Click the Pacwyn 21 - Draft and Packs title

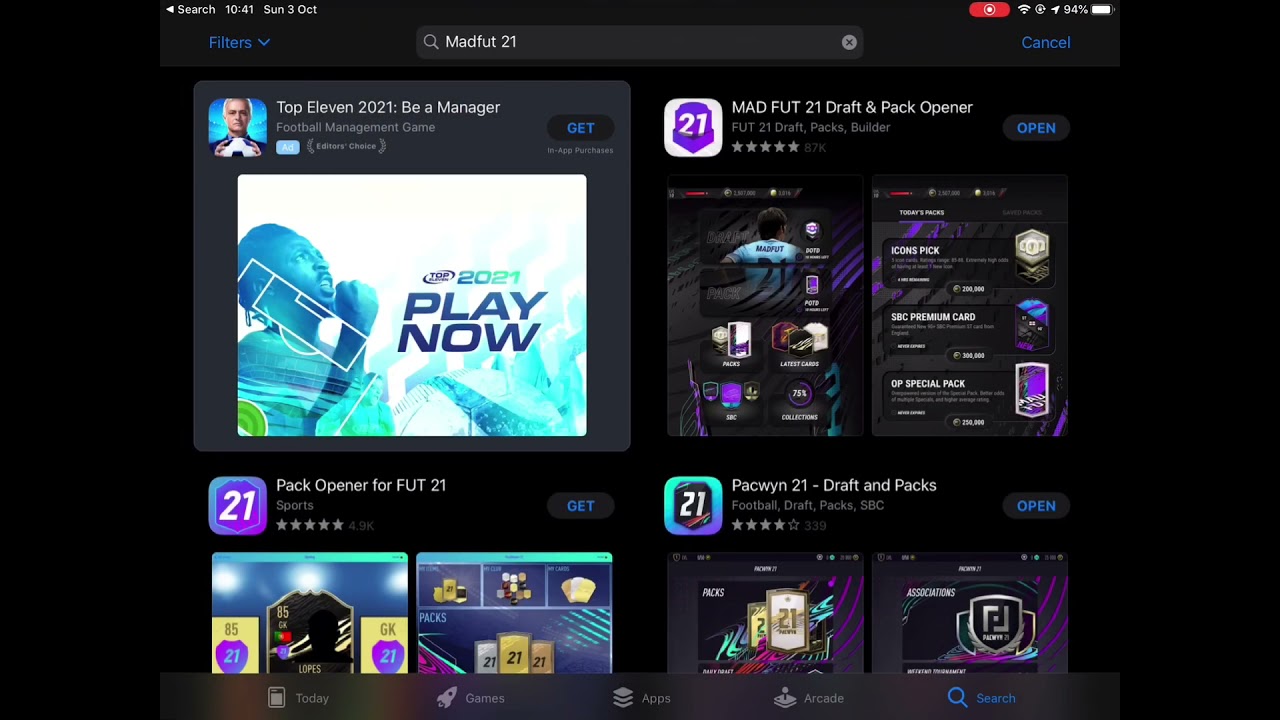(x=834, y=485)
